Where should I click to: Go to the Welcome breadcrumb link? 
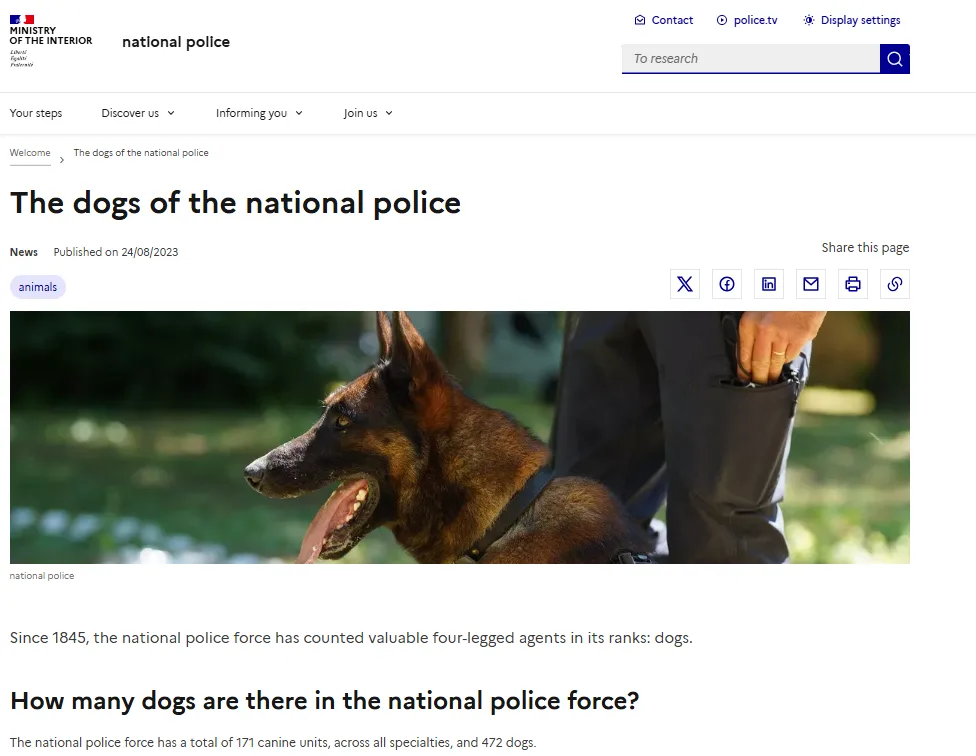click(30, 153)
